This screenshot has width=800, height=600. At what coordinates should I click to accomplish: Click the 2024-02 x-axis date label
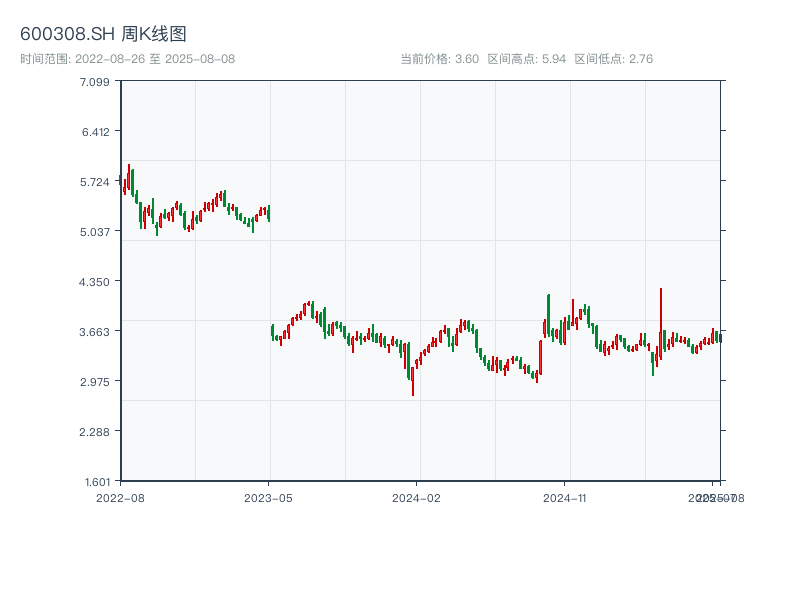[417, 497]
